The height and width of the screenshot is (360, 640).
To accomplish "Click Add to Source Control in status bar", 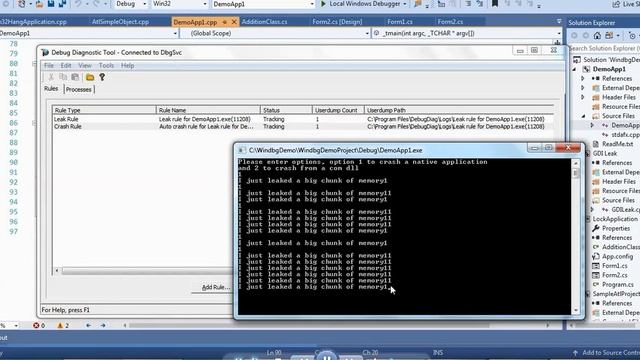I will (x=606, y=353).
